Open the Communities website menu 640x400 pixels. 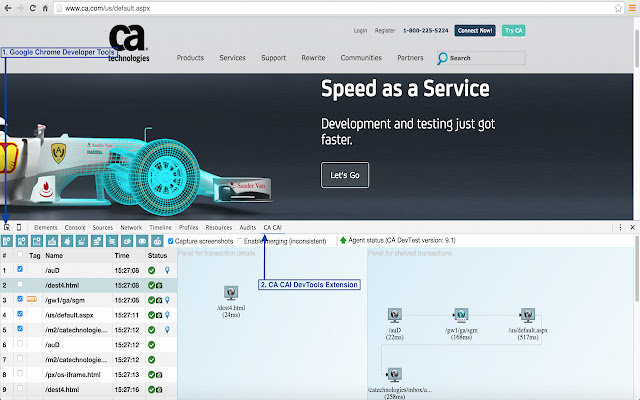pos(361,58)
